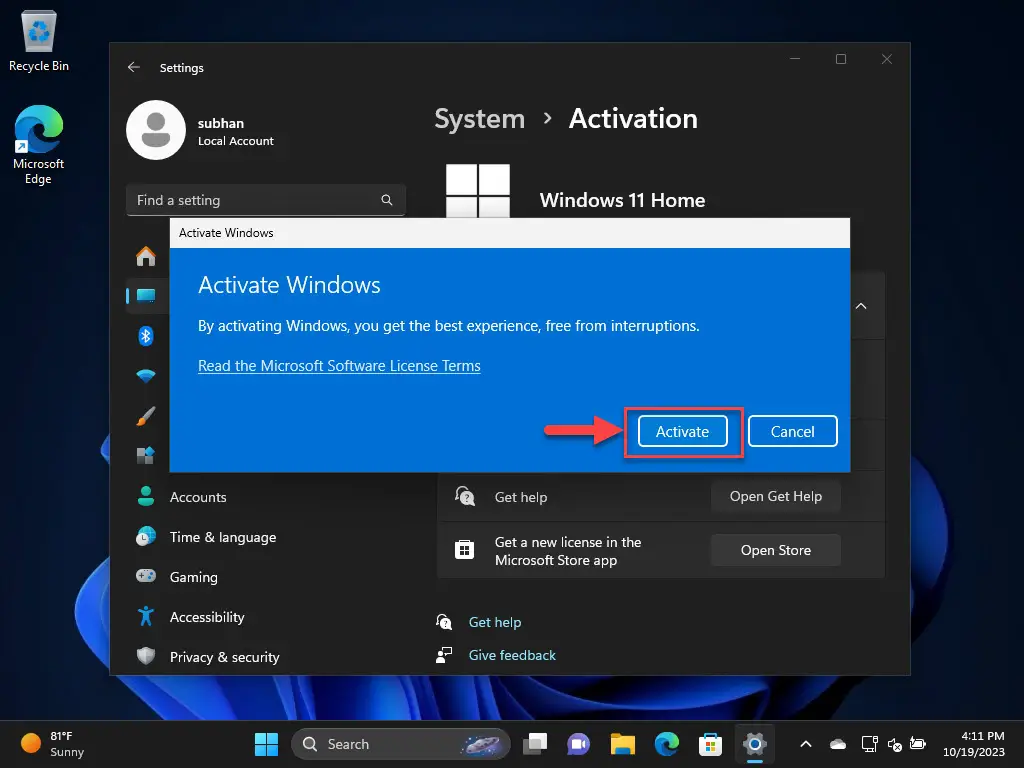
Task: Click the Windows 11 Home edition label
Action: (622, 200)
